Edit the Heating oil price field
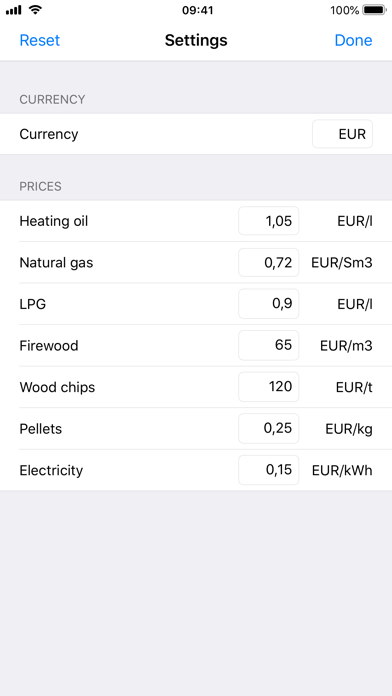 pyautogui.click(x=269, y=221)
